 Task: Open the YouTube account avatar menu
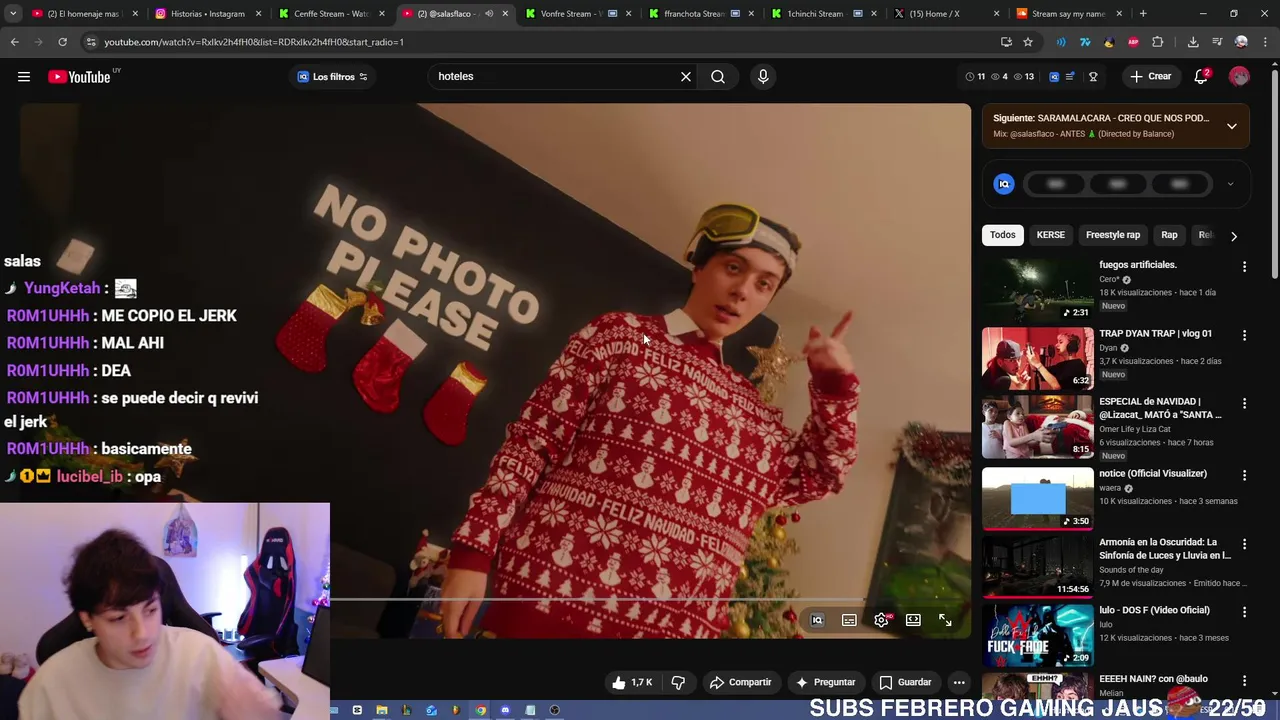click(1239, 77)
